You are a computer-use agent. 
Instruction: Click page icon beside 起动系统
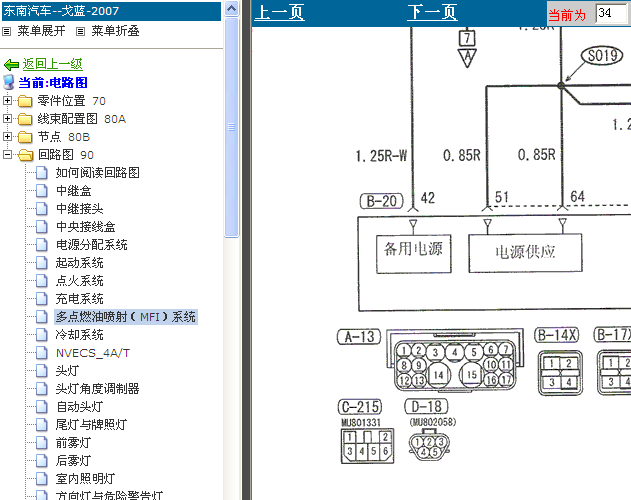point(42,263)
